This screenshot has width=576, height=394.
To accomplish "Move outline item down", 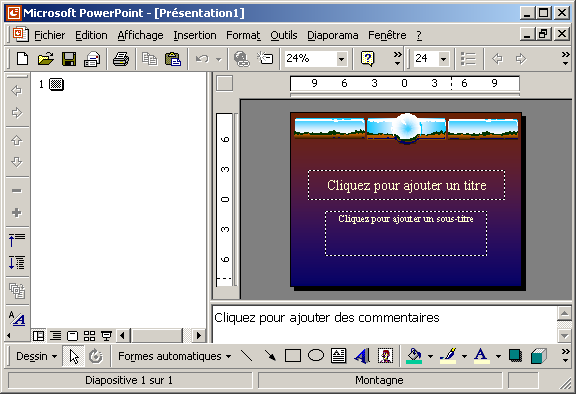I will [x=16, y=162].
